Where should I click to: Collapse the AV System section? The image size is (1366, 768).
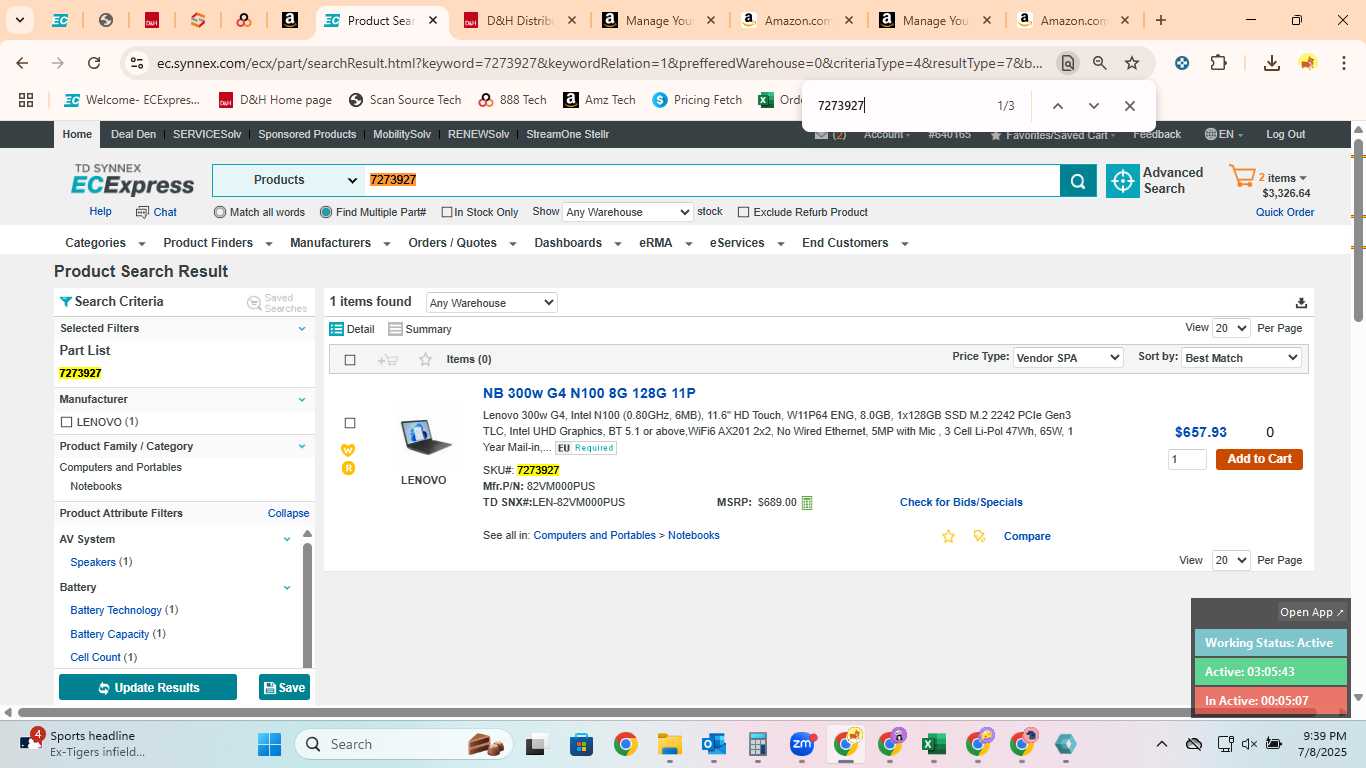[287, 540]
